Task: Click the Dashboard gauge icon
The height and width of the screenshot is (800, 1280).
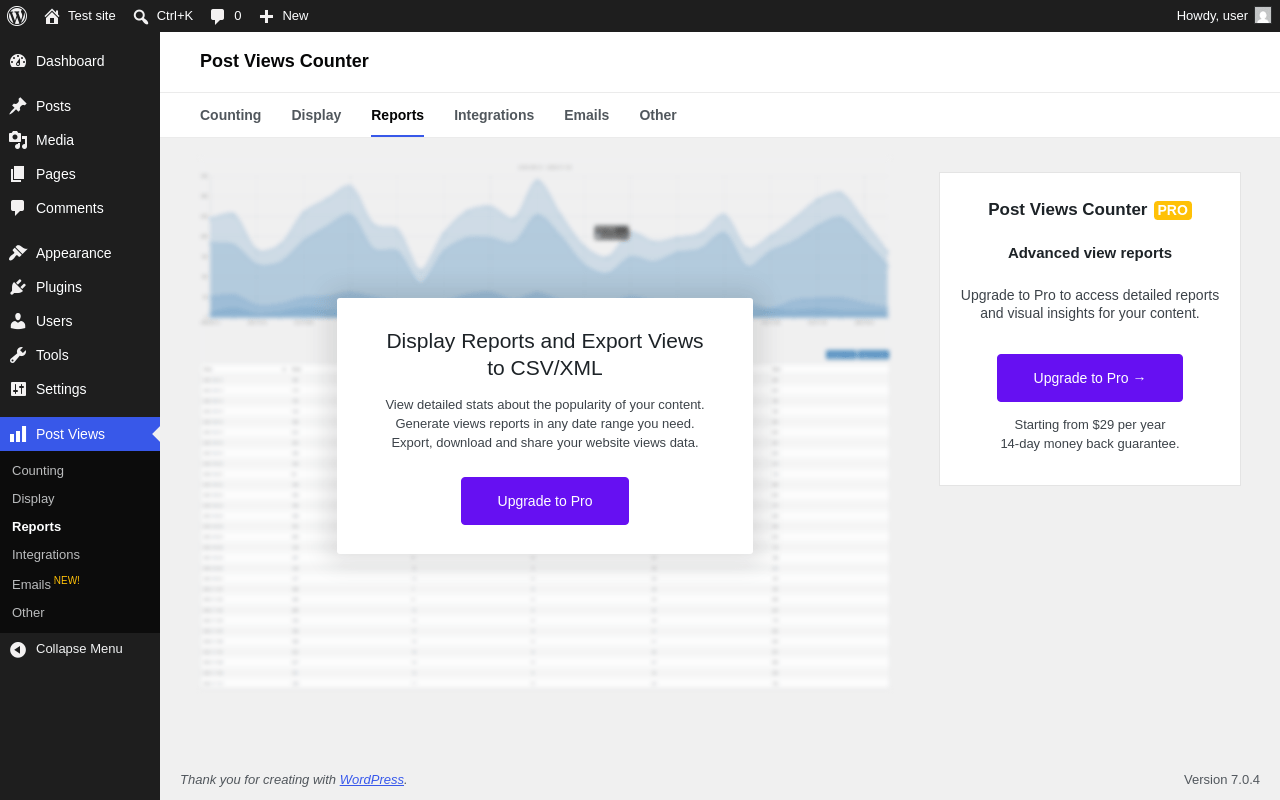Action: point(18,61)
